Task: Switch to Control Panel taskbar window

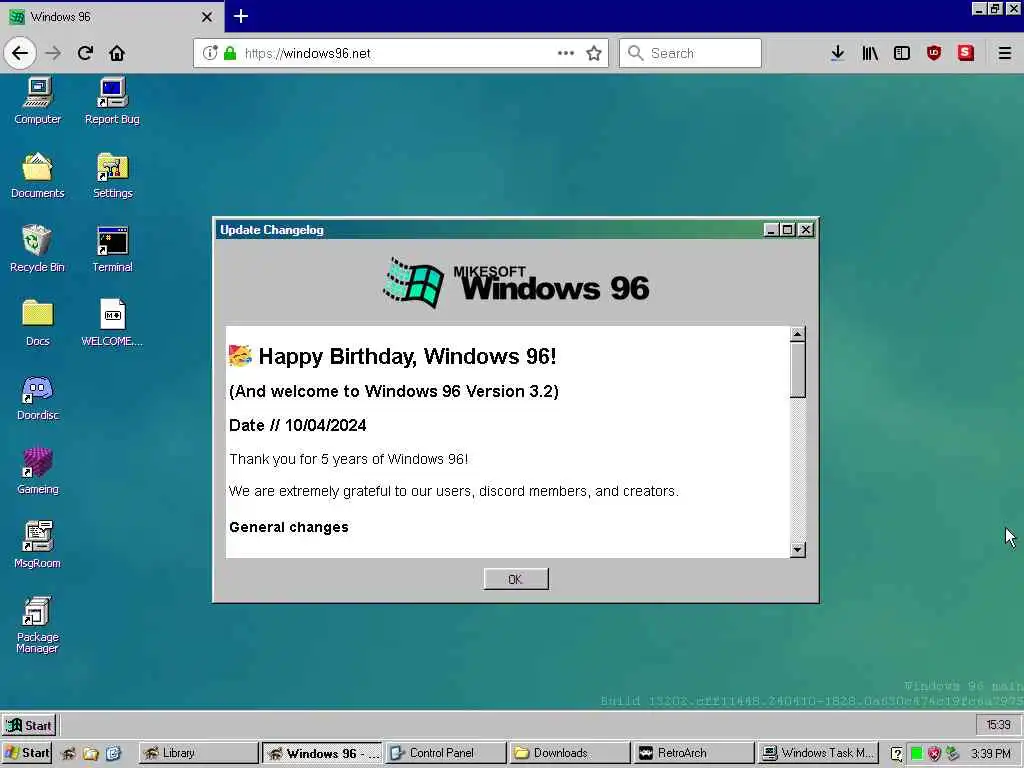Action: [x=446, y=753]
